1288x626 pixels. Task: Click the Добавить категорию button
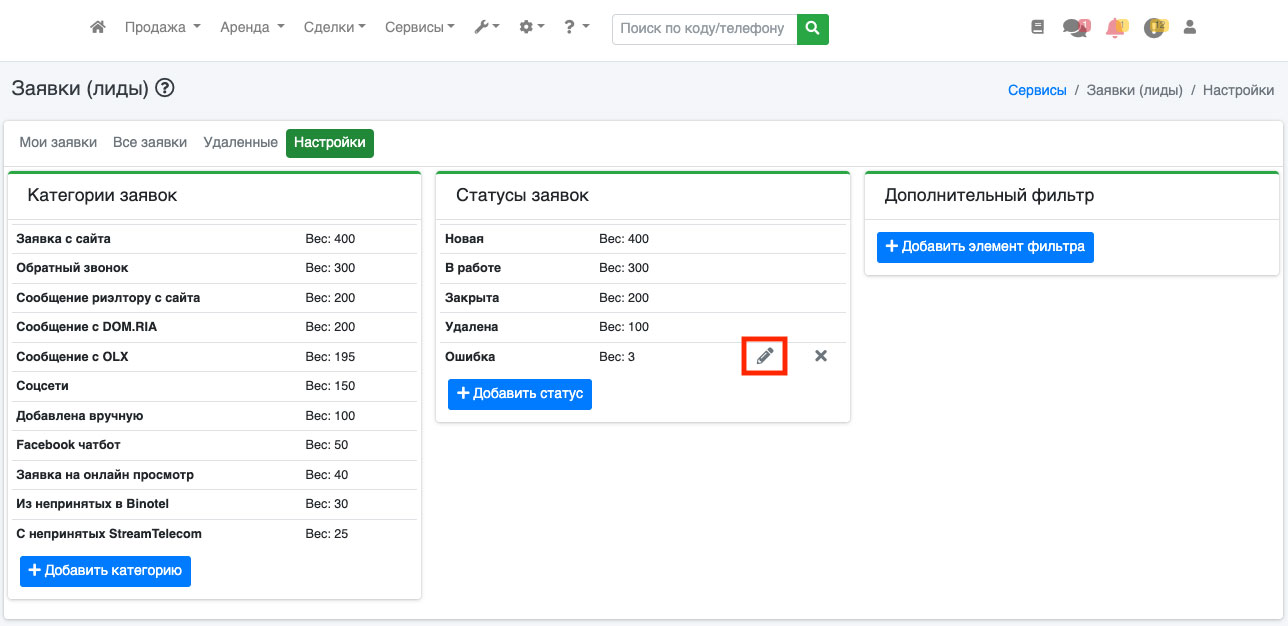coord(105,571)
